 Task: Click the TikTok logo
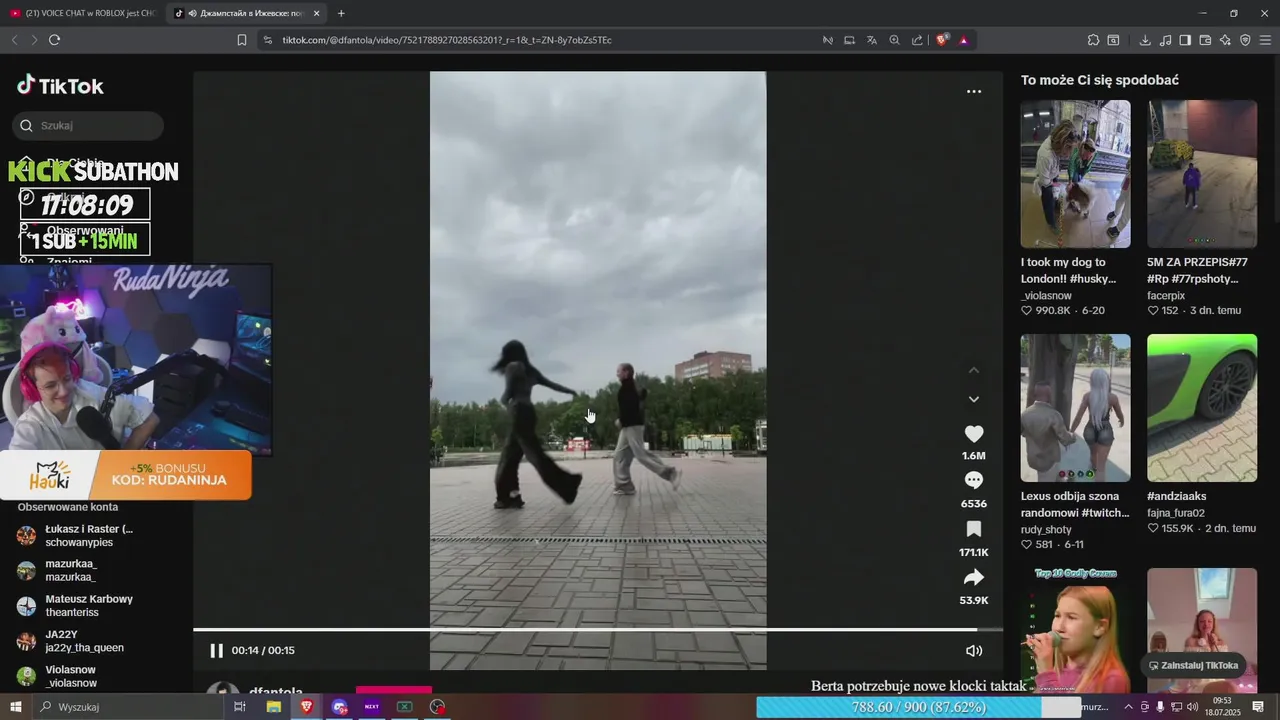click(60, 86)
